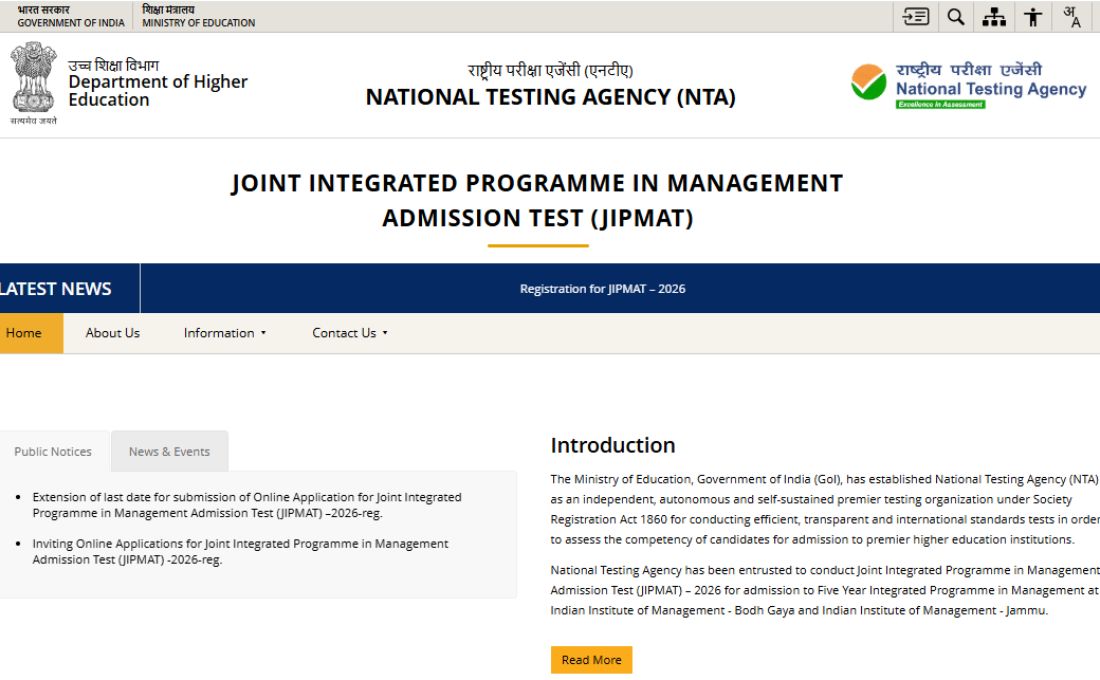The width and height of the screenshot is (1100, 680).
Task: Click the skip to main content icon
Action: pyautogui.click(x=915, y=16)
